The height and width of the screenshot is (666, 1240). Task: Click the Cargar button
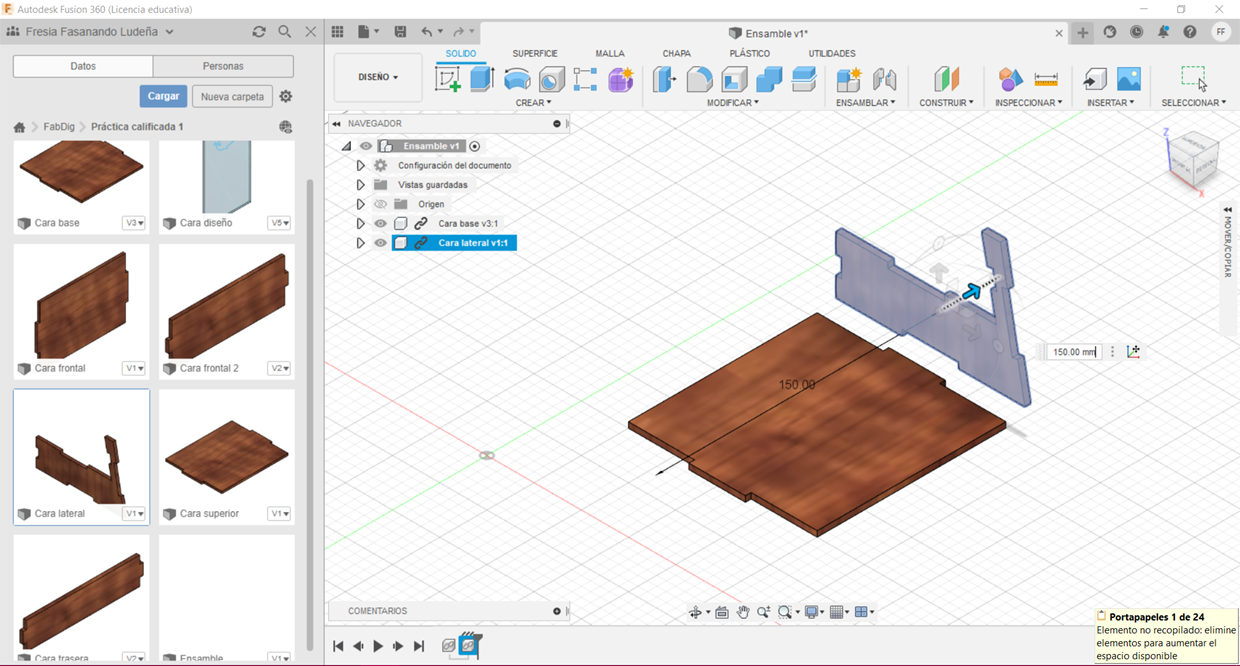163,96
